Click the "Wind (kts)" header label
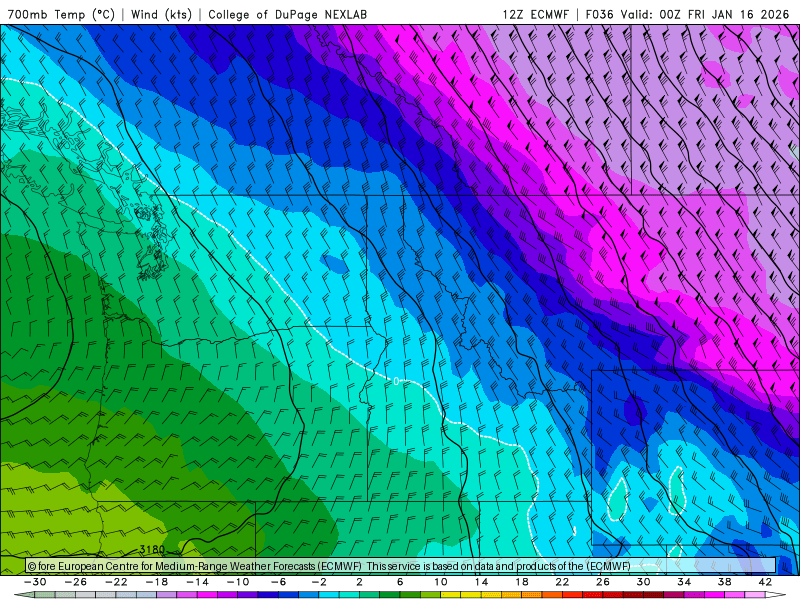Viewport: 800px width, 600px height. pyautogui.click(x=161, y=14)
